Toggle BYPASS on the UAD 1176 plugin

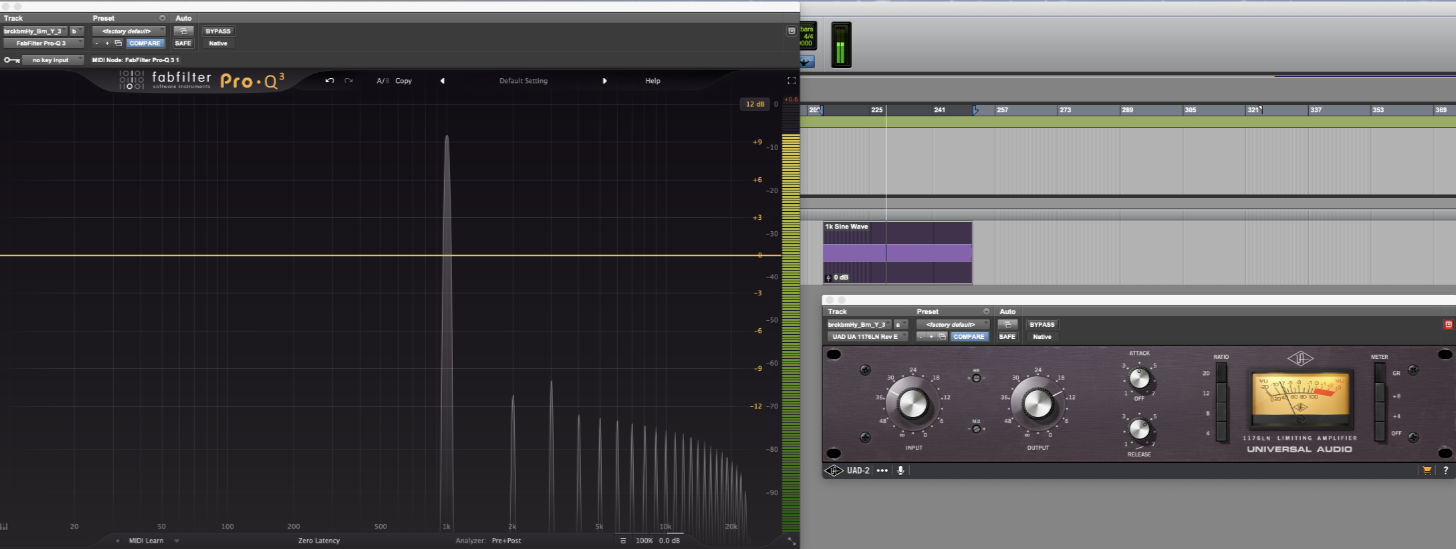1042,325
